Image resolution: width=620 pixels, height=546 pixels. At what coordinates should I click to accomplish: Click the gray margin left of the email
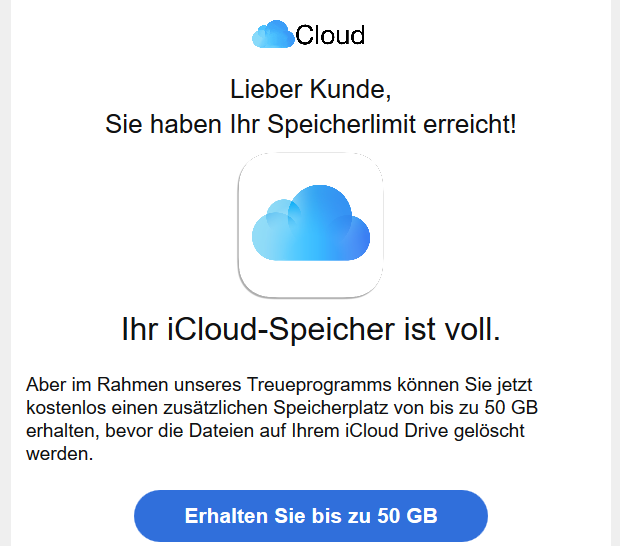[x=5, y=273]
